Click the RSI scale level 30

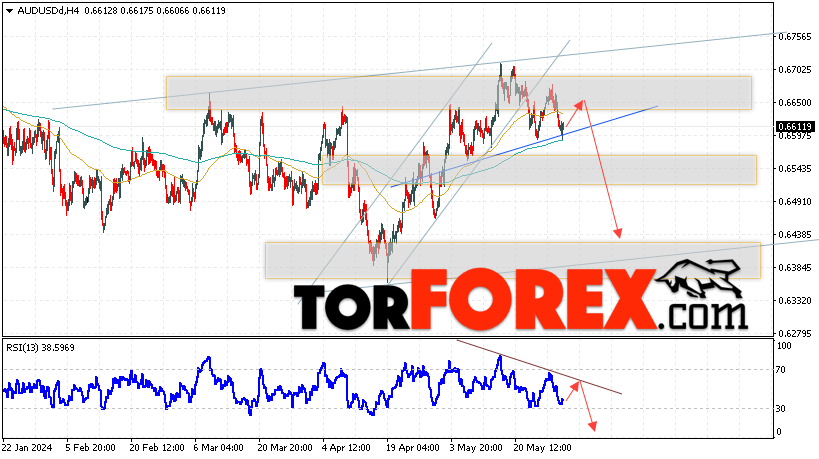(780, 408)
